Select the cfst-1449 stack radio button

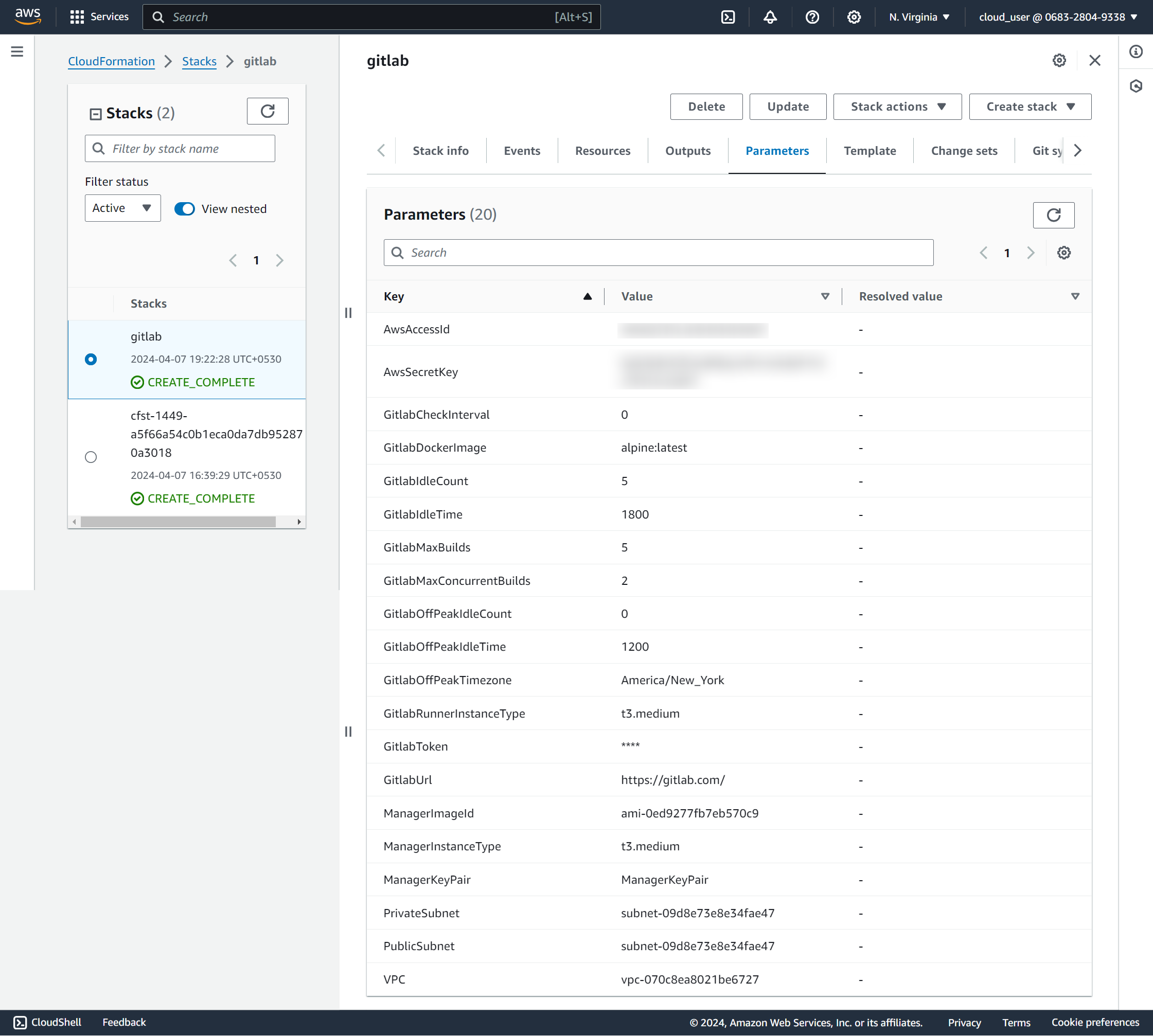point(91,457)
